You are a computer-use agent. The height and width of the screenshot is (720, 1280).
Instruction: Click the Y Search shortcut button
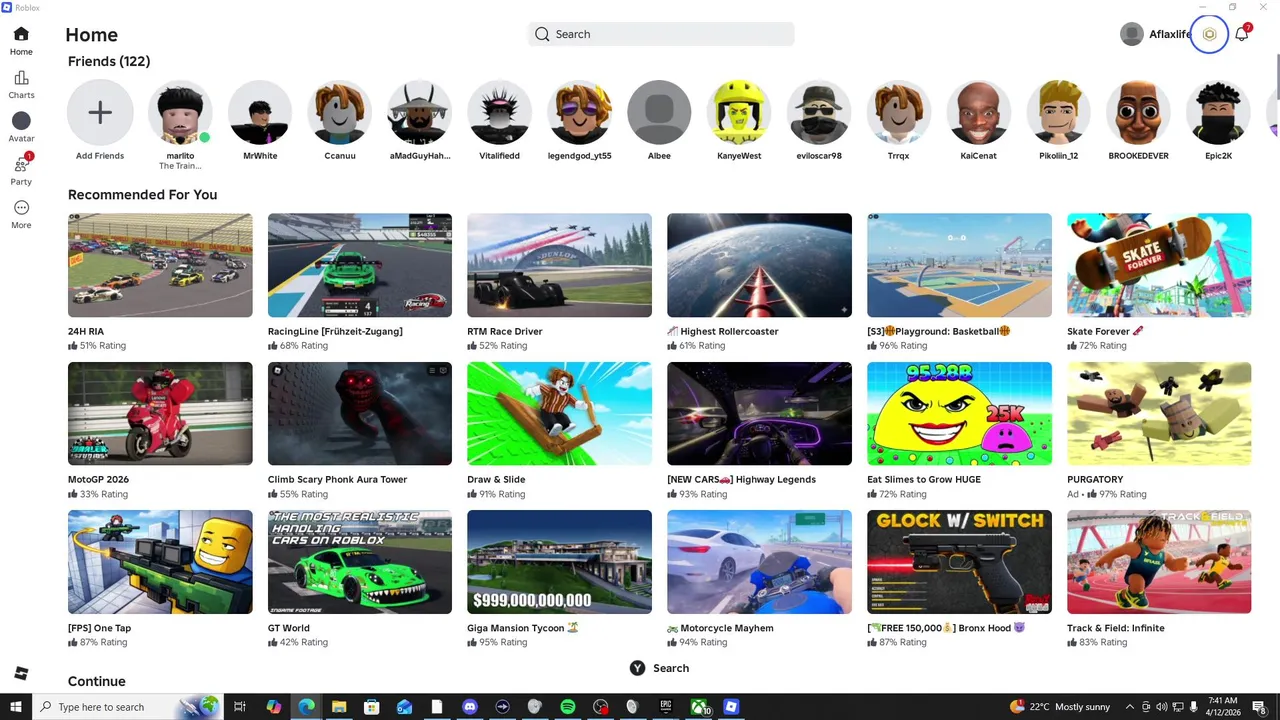pyautogui.click(x=659, y=668)
